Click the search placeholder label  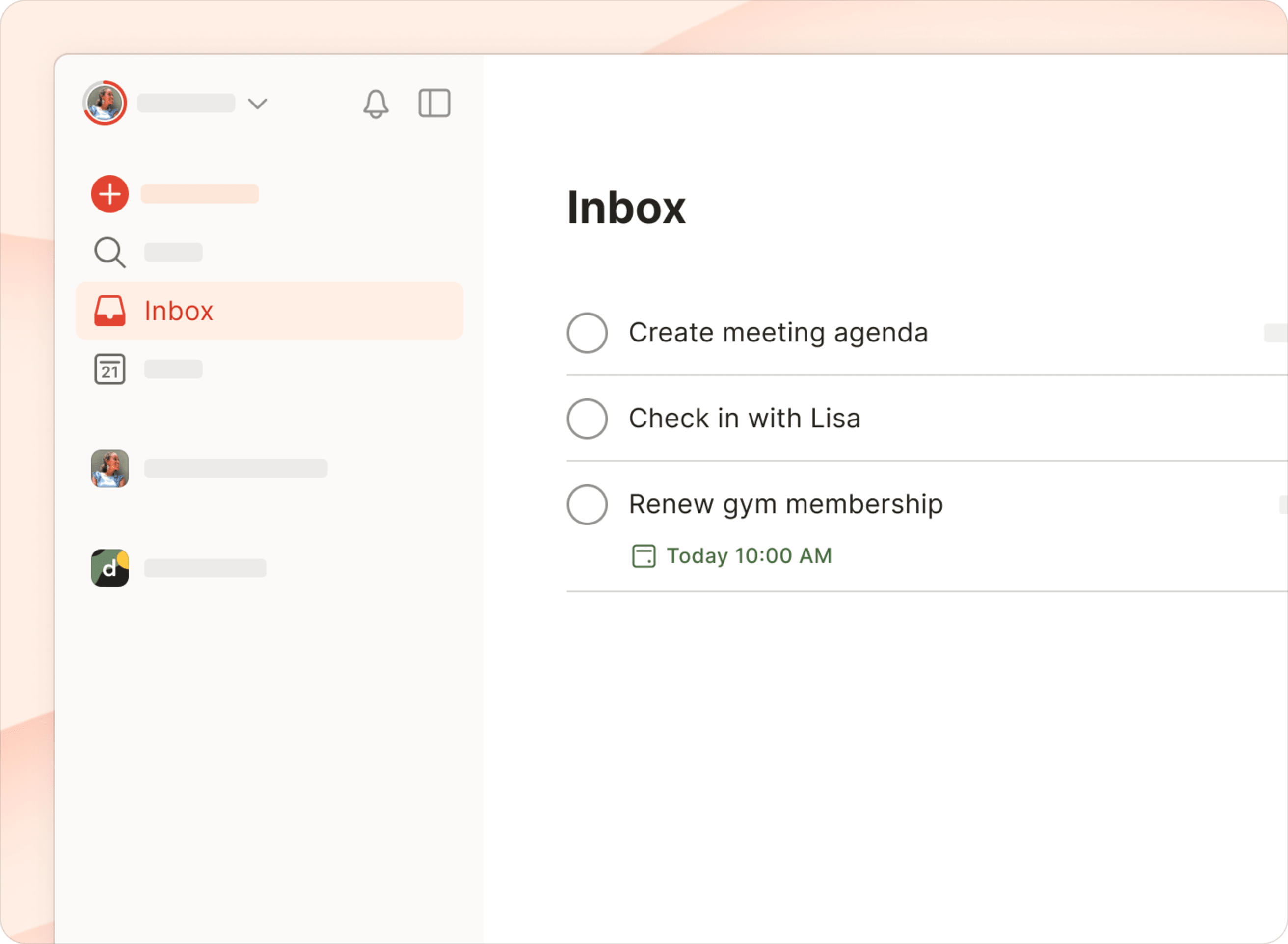click(x=173, y=253)
